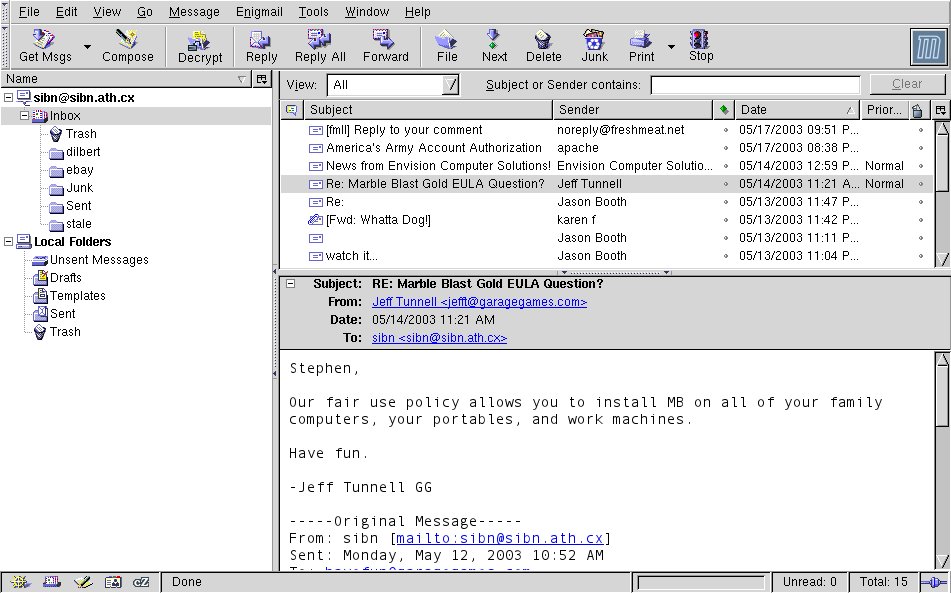Click the From link Jeff Tunnell address
The width and height of the screenshot is (951, 593).
pyautogui.click(x=479, y=302)
